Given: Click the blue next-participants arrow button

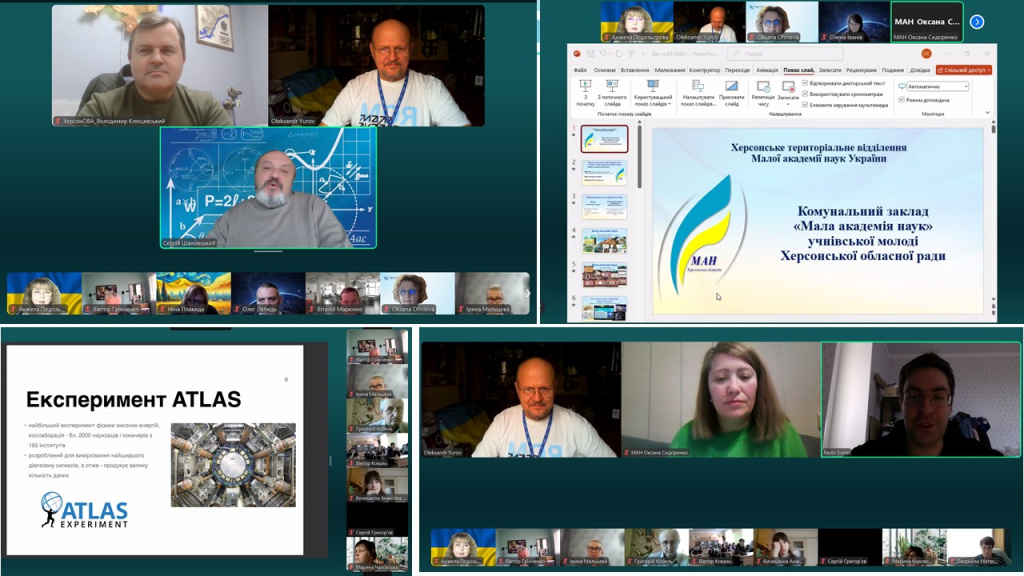Looking at the screenshot, I should 977,22.
